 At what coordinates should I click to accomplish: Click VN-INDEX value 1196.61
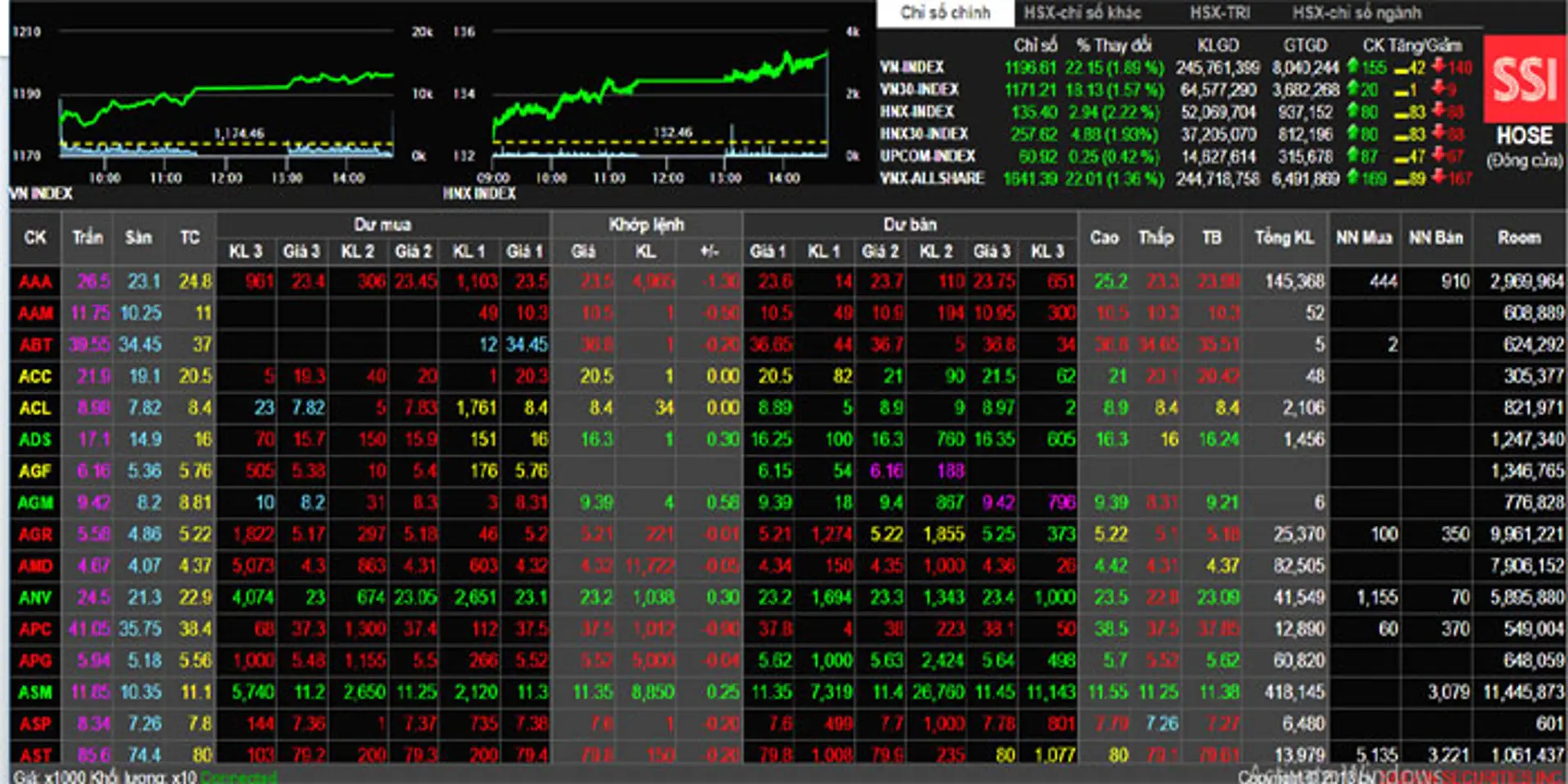coord(1031,68)
